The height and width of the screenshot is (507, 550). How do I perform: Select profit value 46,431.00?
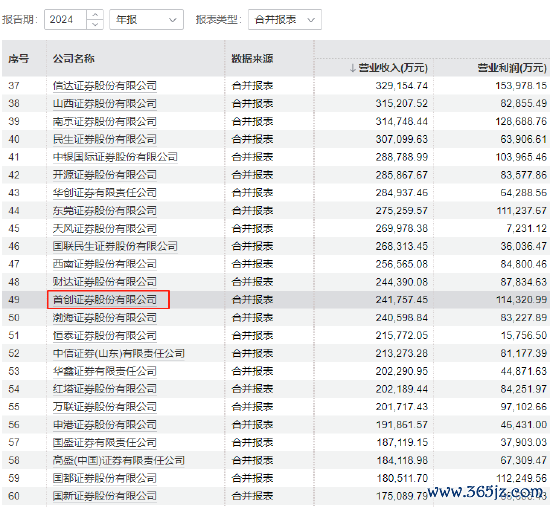[524, 425]
